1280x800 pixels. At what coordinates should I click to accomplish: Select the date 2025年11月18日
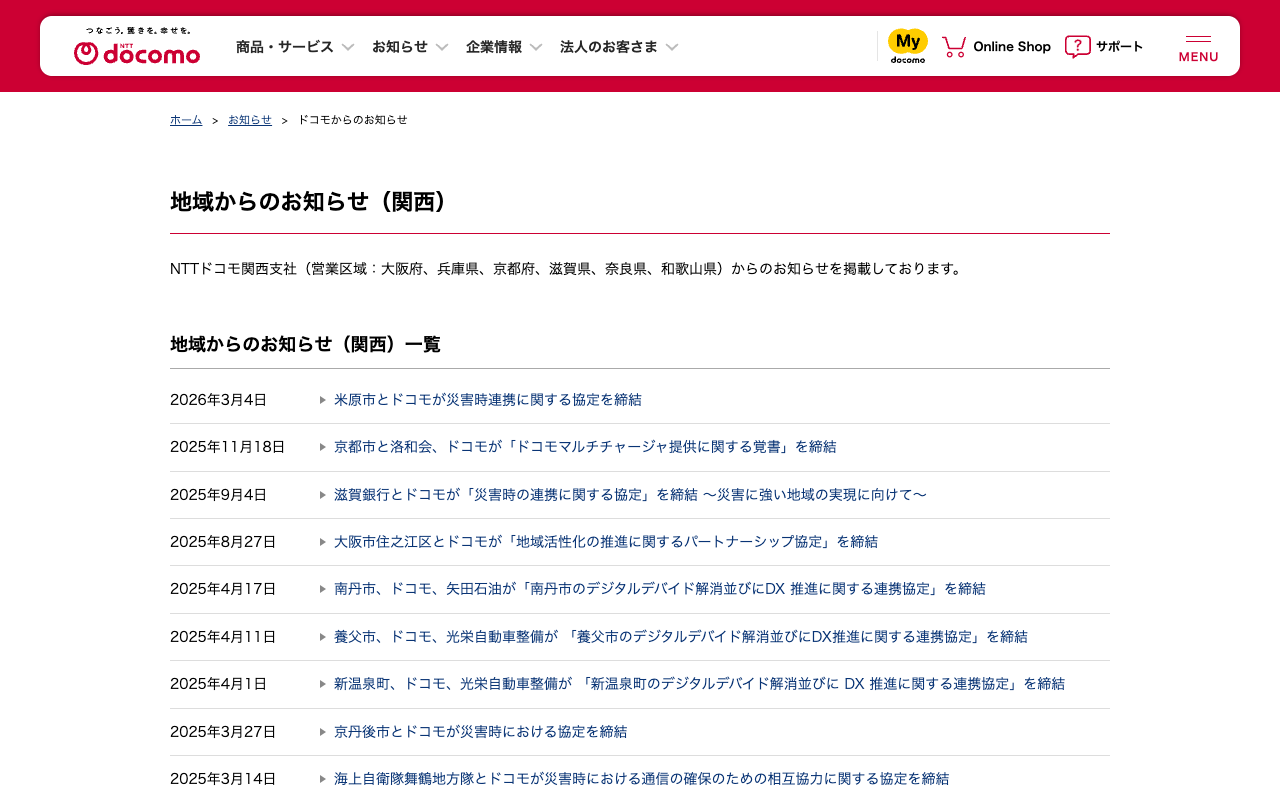(x=228, y=447)
